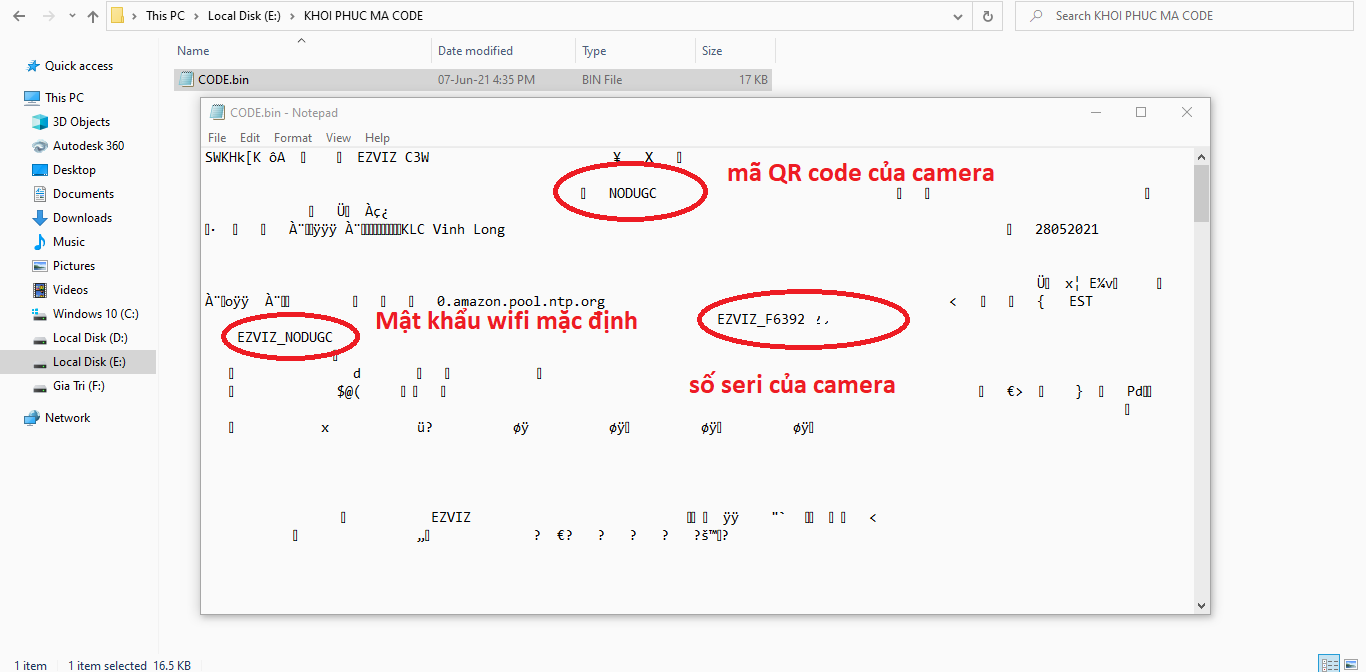Viewport: 1366px width, 672px height.
Task: Click the text "KLC Vinh Long" in Notepad
Action: (x=453, y=229)
